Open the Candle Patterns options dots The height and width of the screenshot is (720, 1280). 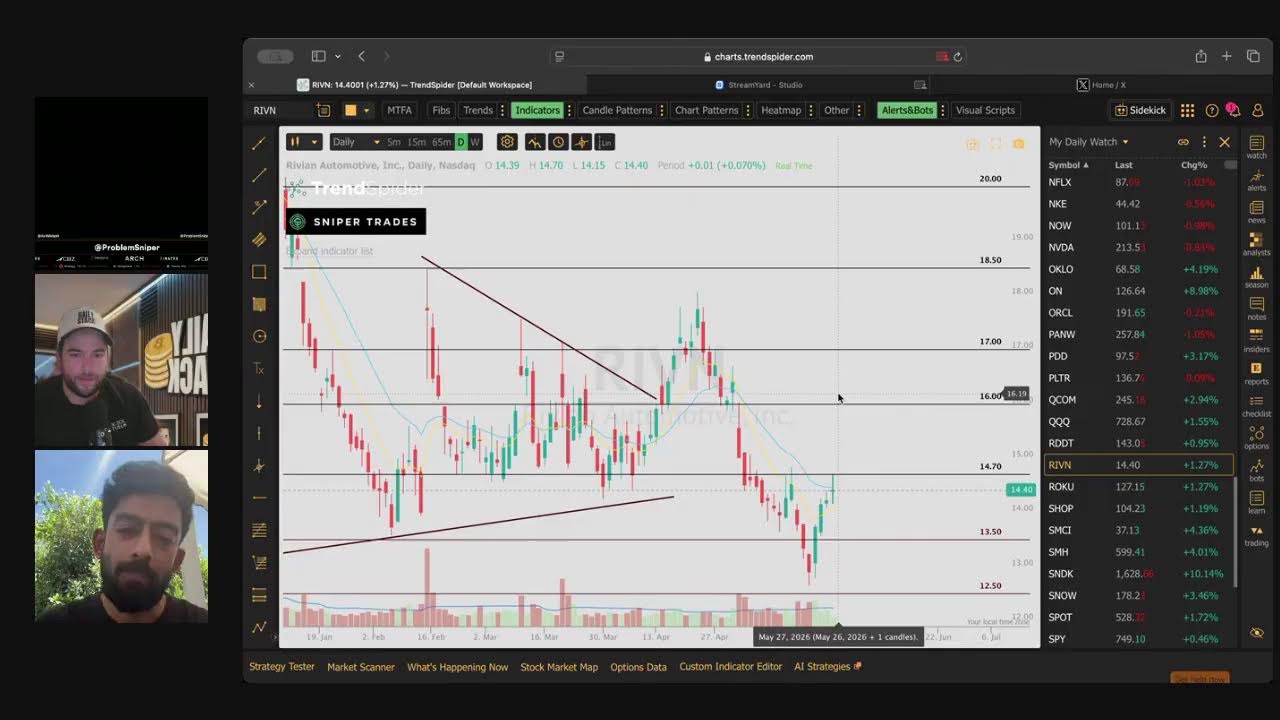point(661,110)
